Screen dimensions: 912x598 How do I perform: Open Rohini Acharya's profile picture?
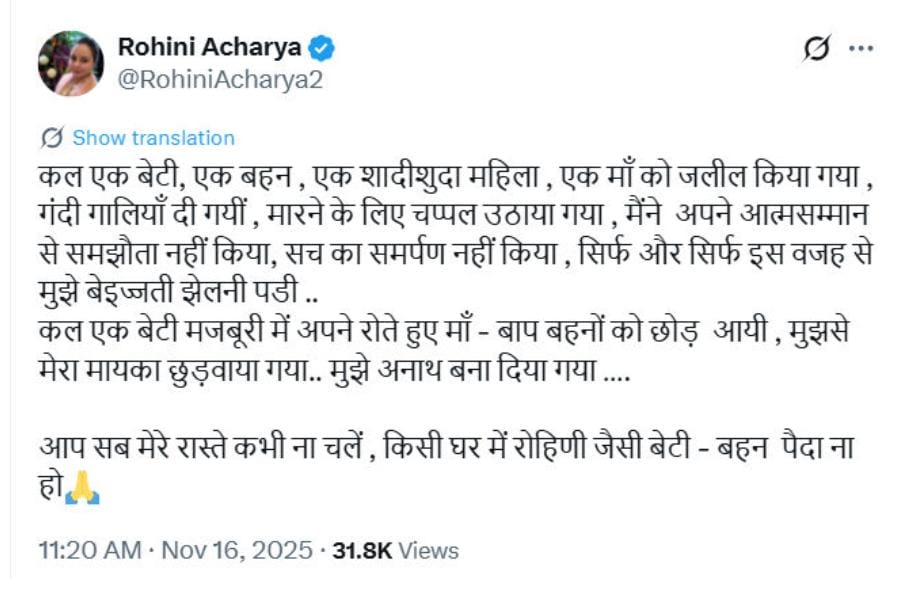point(70,63)
